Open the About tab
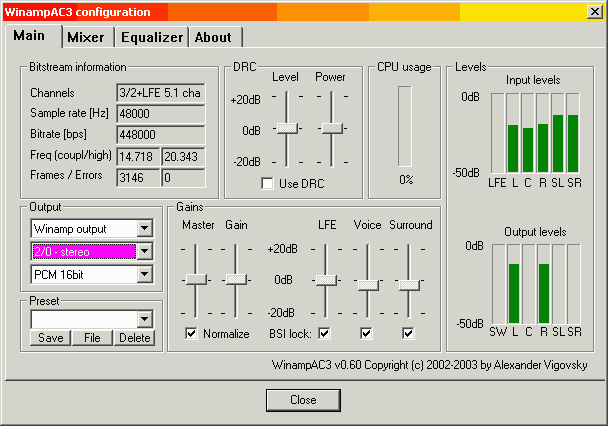This screenshot has height=426, width=608. [215, 38]
